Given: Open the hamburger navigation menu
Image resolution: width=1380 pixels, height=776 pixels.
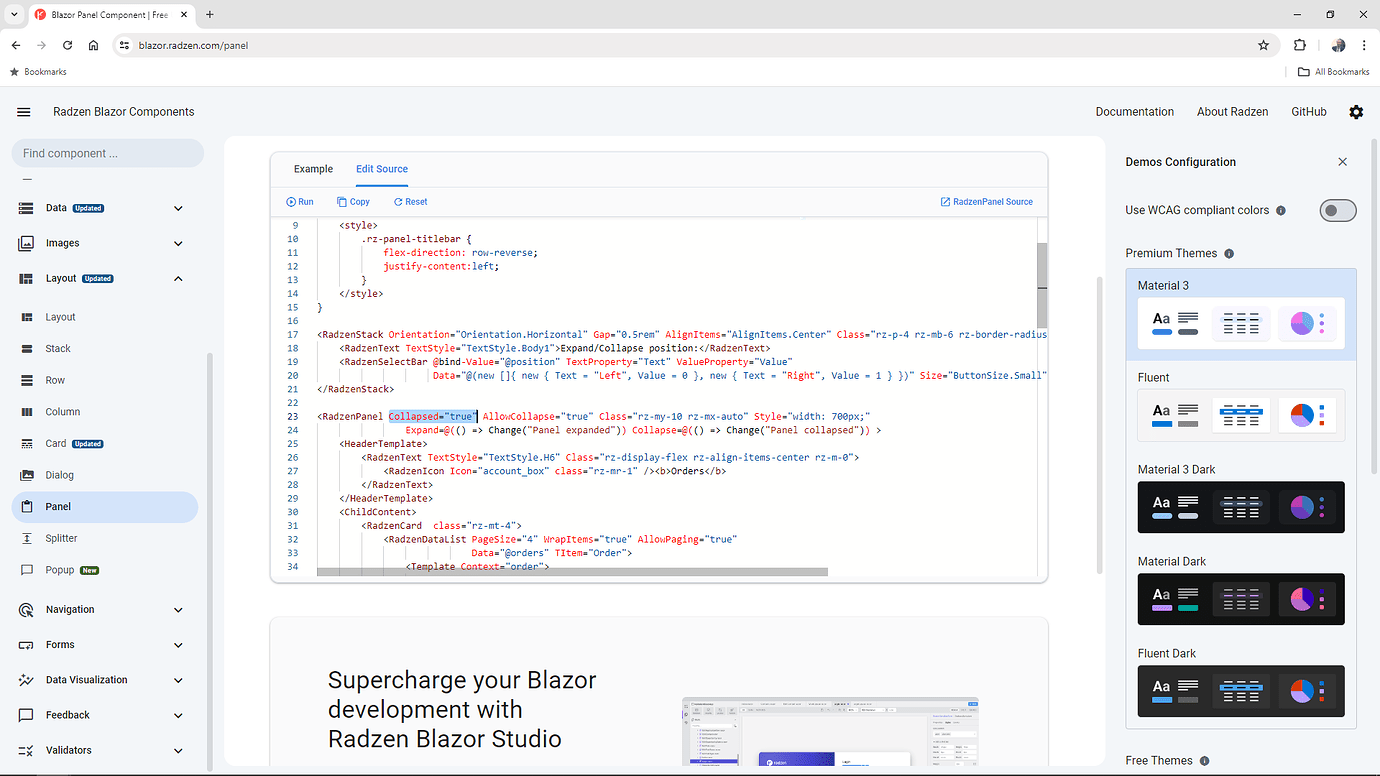Looking at the screenshot, I should pyautogui.click(x=23, y=111).
